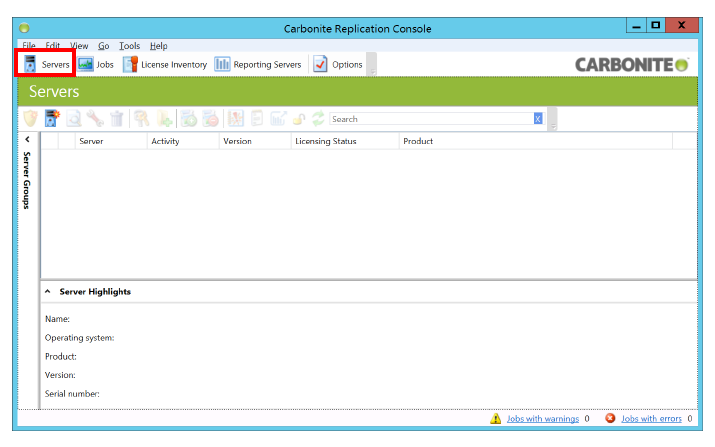Click the wrench Edit Server Properties icon

tap(95, 119)
